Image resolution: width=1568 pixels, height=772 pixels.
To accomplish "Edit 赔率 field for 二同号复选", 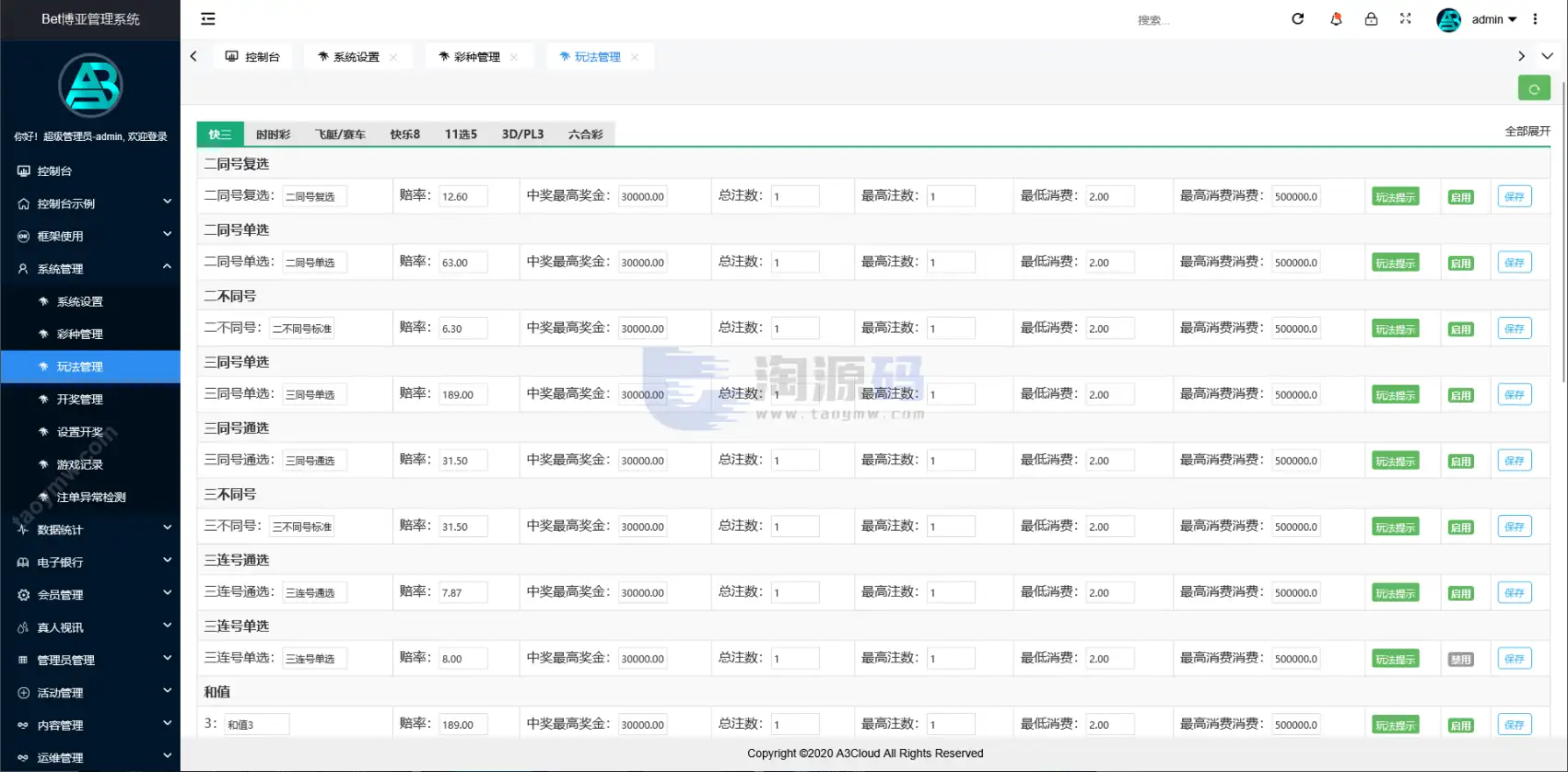I will click(463, 196).
